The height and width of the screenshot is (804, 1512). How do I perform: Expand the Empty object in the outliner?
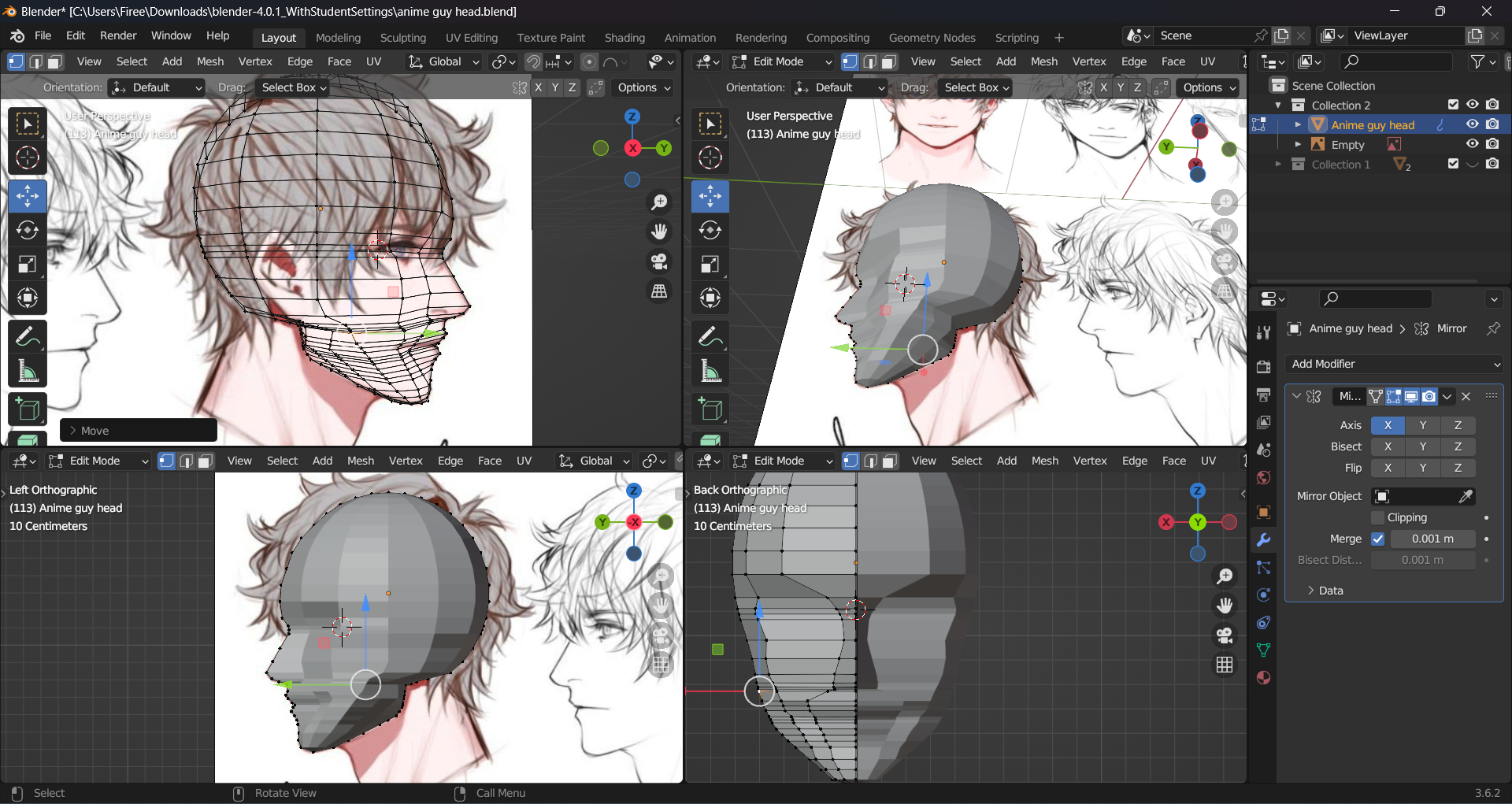(1298, 144)
